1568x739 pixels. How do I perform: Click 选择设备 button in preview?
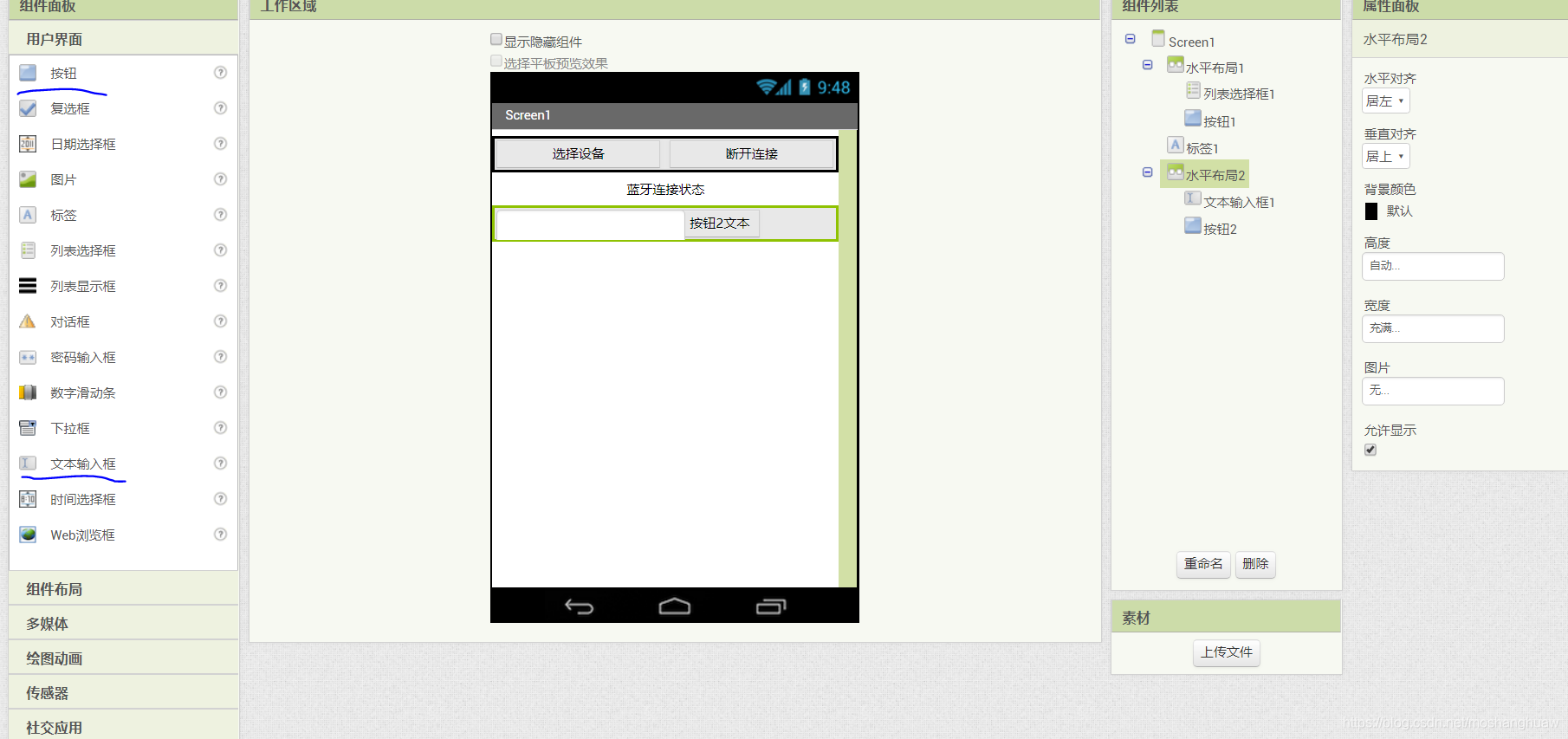tap(578, 154)
